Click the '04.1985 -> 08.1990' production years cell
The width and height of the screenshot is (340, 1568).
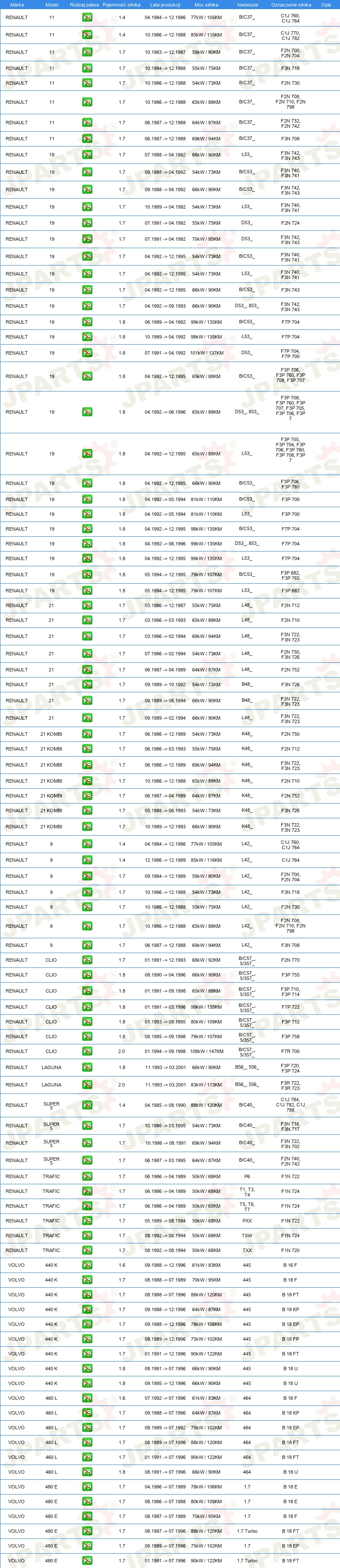(165, 1105)
